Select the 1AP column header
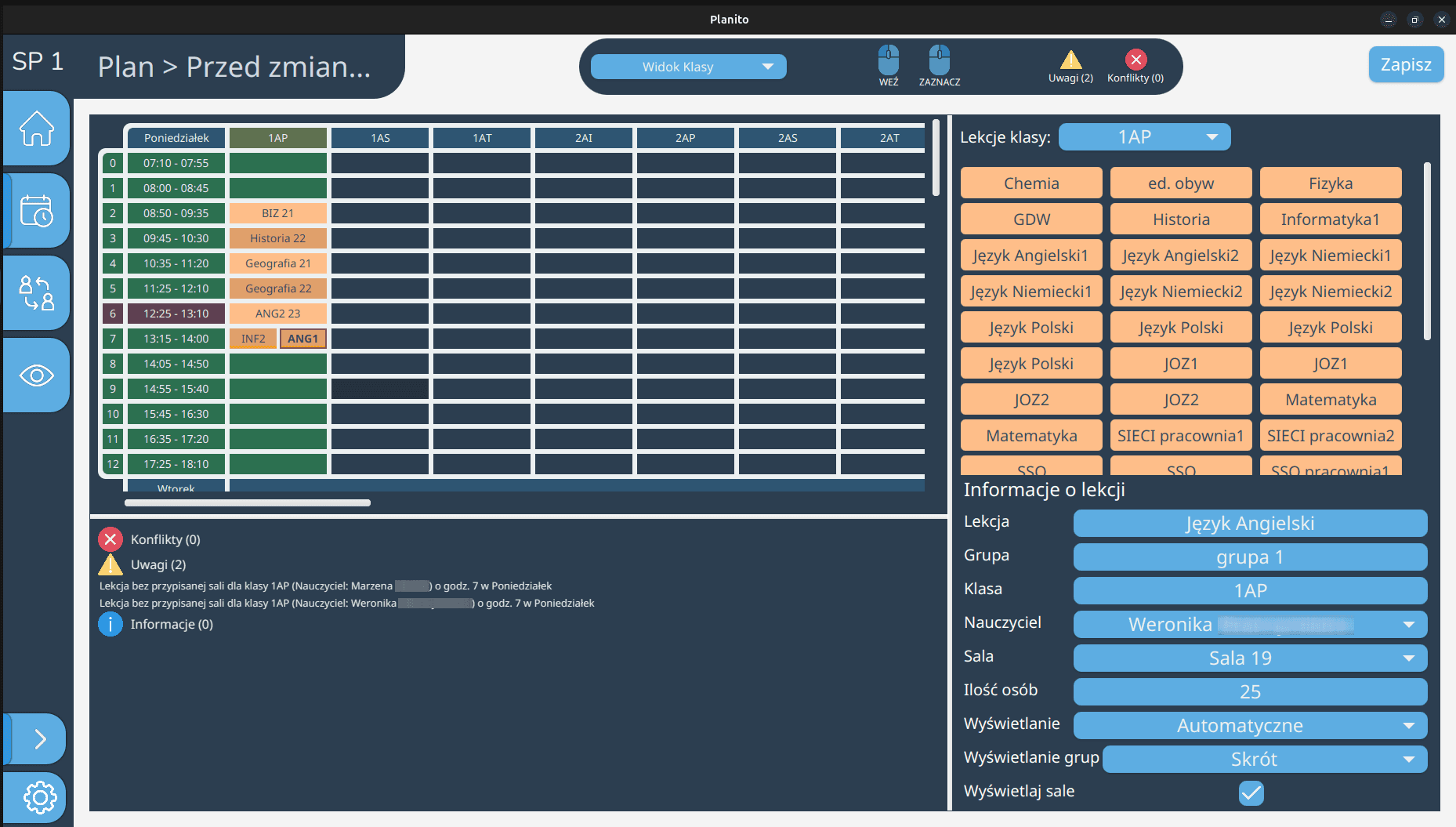Image resolution: width=1456 pixels, height=827 pixels. (x=278, y=138)
